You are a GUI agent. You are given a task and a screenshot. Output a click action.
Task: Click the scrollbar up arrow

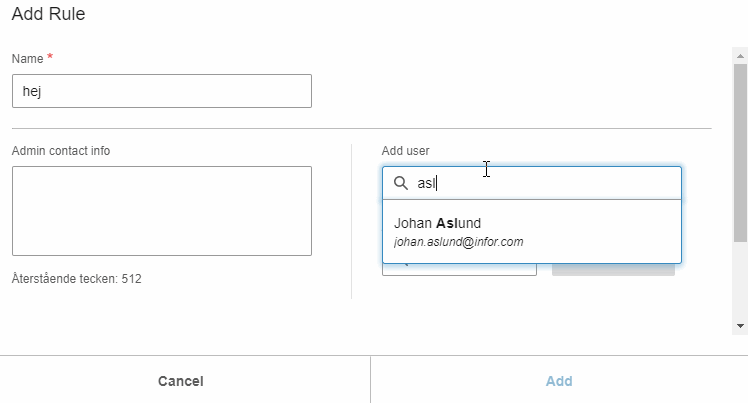[740, 56]
